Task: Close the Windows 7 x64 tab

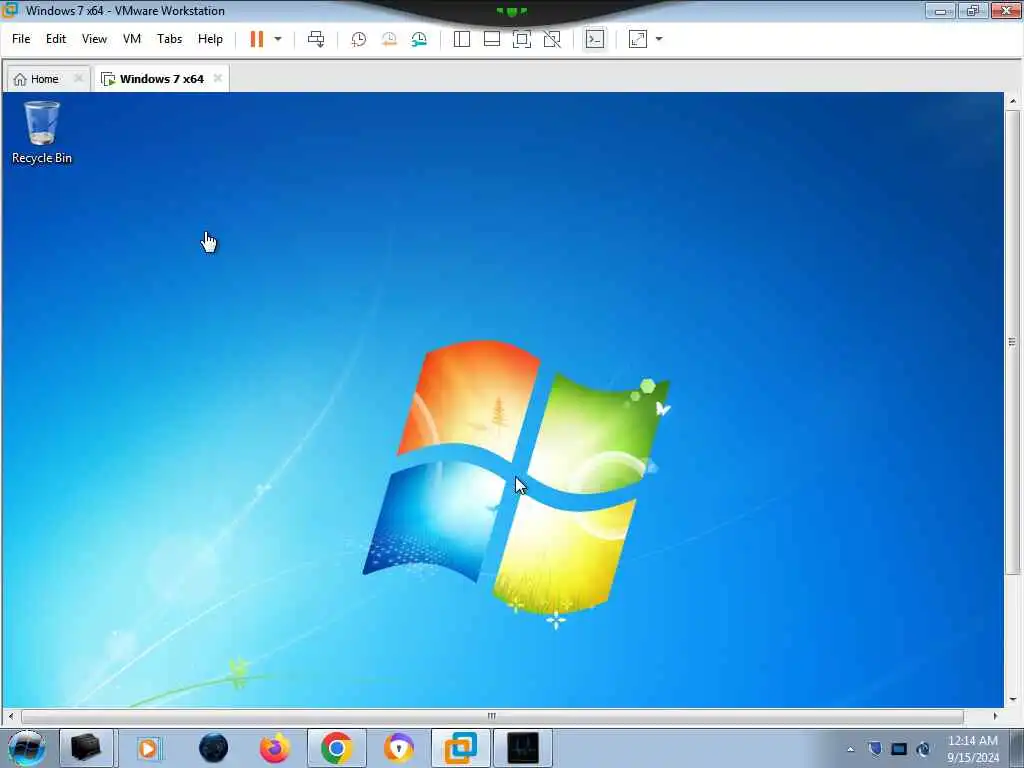Action: click(217, 78)
